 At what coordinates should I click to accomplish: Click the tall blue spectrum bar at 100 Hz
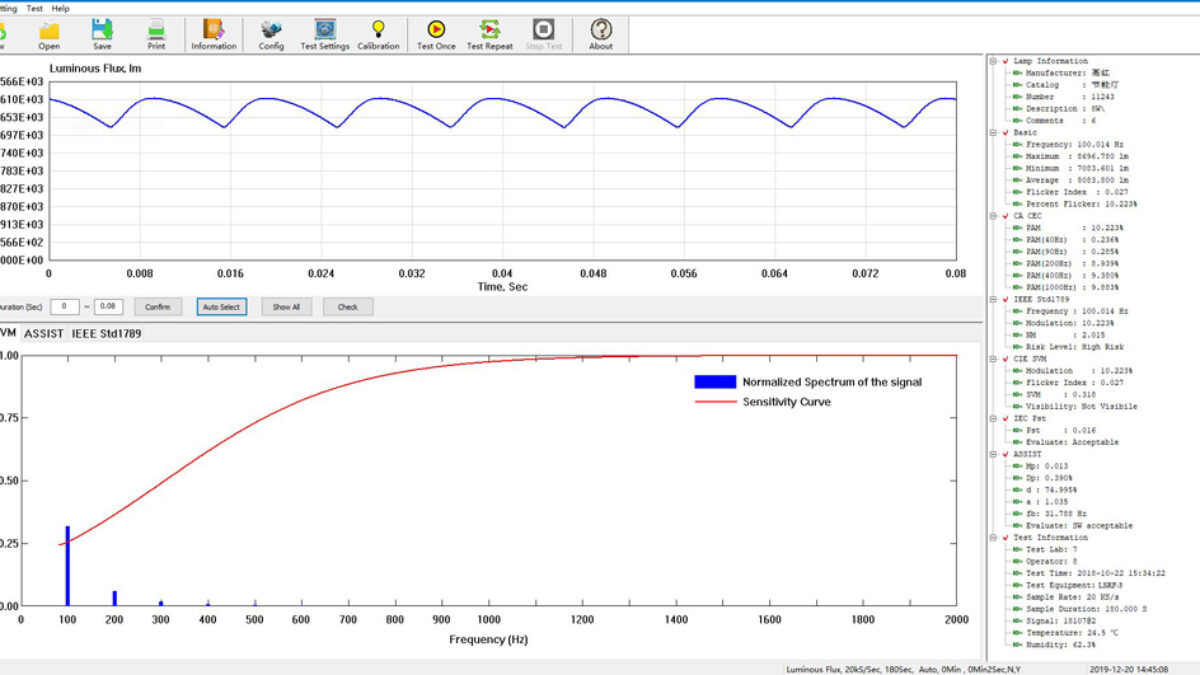[x=68, y=565]
